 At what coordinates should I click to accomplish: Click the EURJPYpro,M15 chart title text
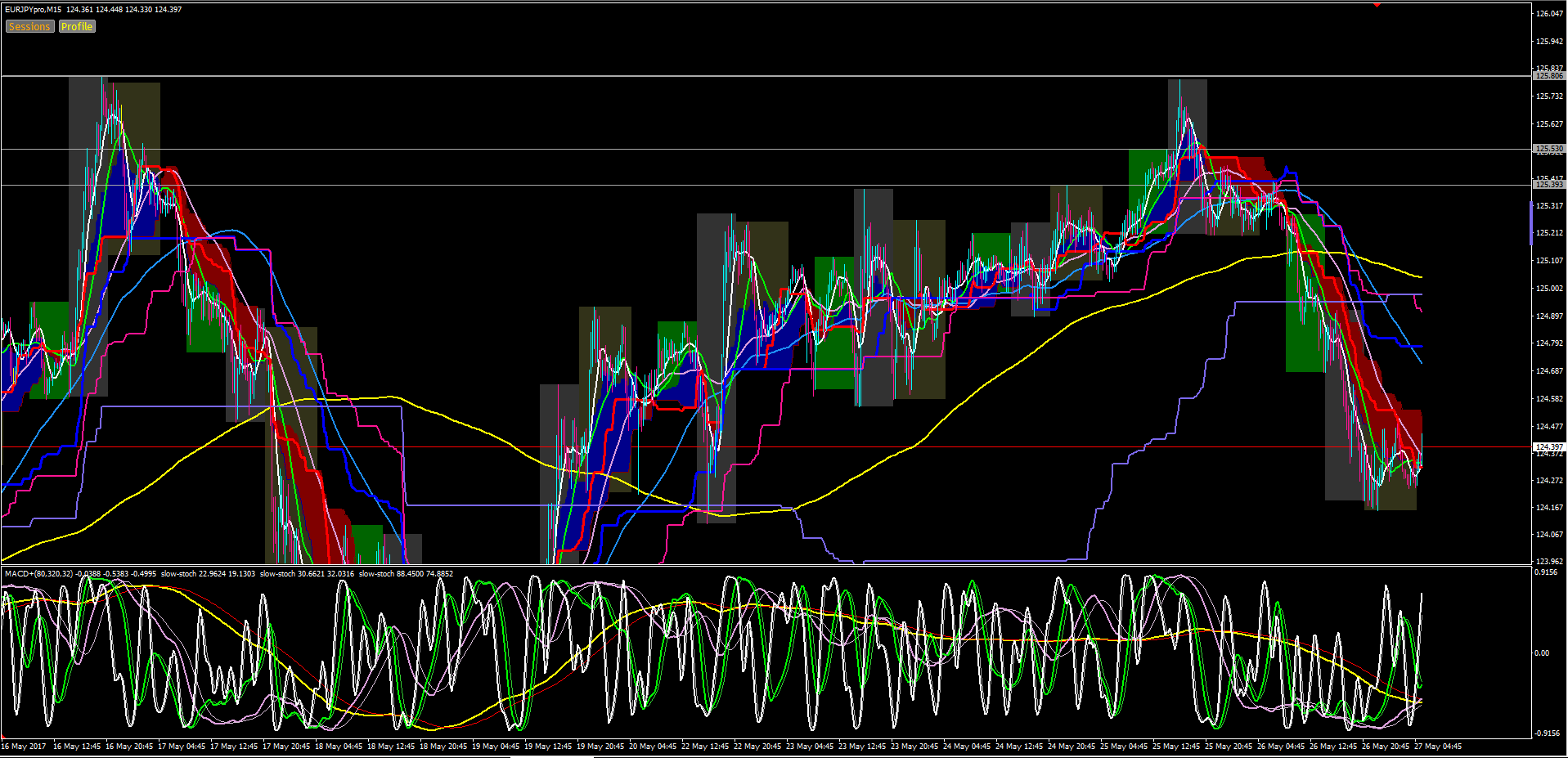click(33, 10)
